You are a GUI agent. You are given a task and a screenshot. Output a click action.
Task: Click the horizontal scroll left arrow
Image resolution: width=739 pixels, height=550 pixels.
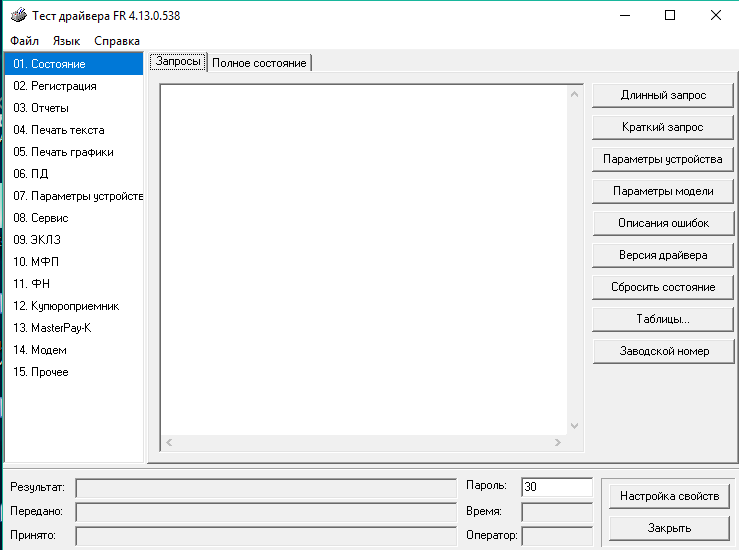(169, 443)
